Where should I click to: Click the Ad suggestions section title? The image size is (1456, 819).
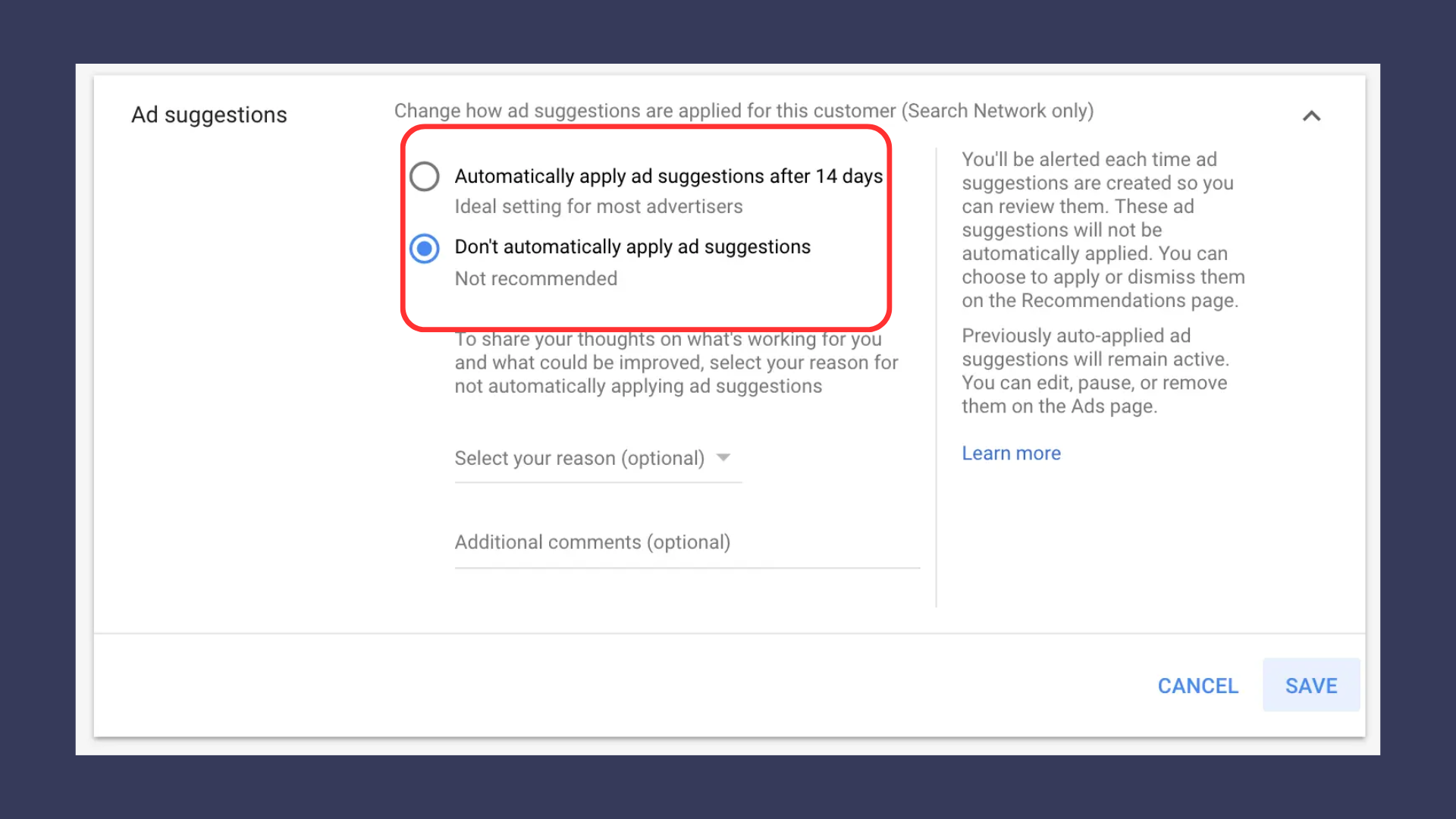209,115
